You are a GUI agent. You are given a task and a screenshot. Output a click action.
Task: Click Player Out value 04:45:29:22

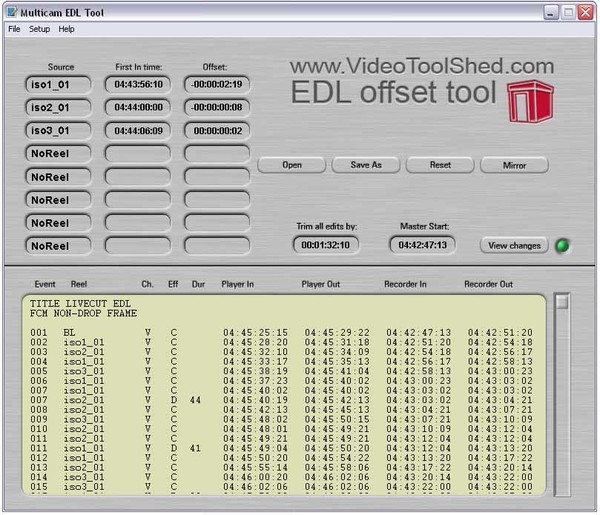[x=337, y=332]
